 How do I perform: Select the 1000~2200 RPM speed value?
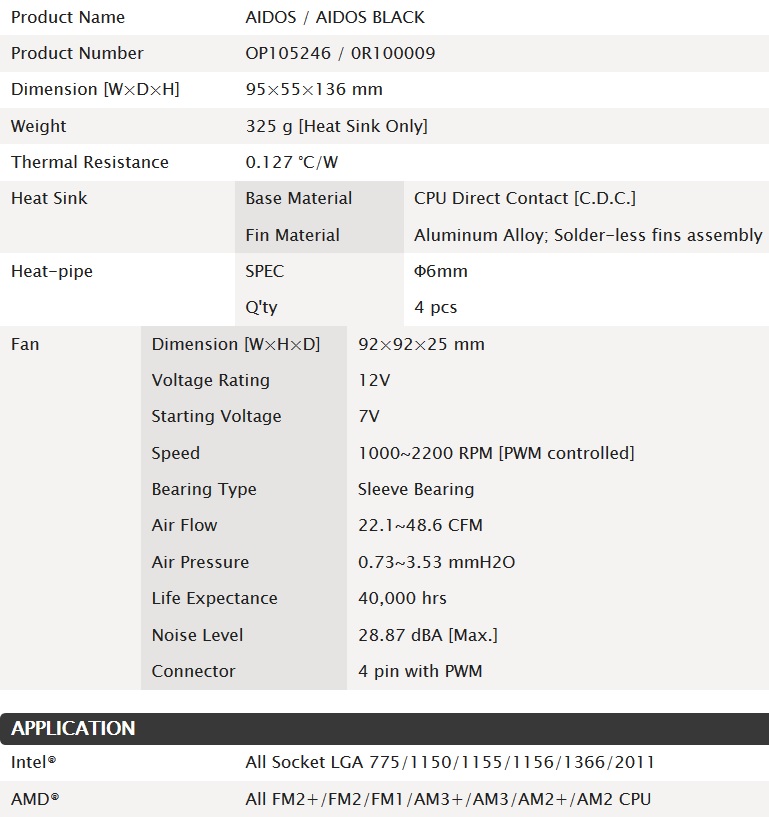[496, 453]
